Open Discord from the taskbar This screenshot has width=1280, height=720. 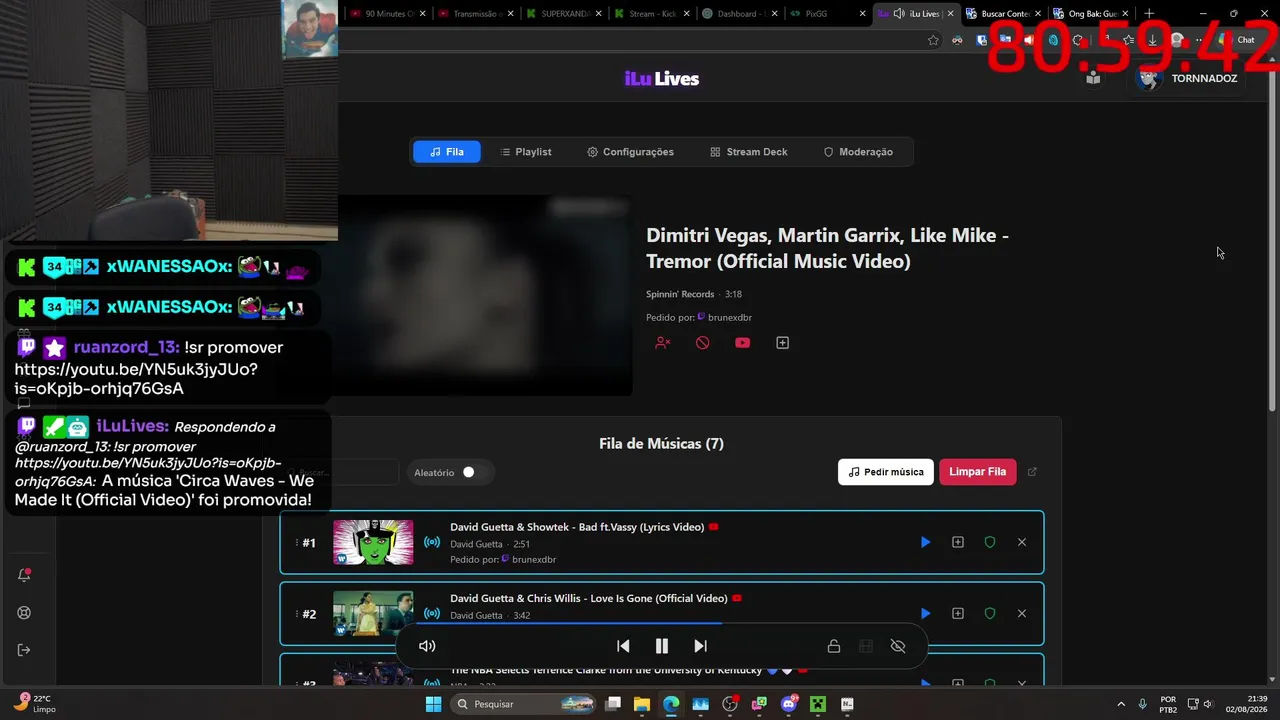point(789,704)
